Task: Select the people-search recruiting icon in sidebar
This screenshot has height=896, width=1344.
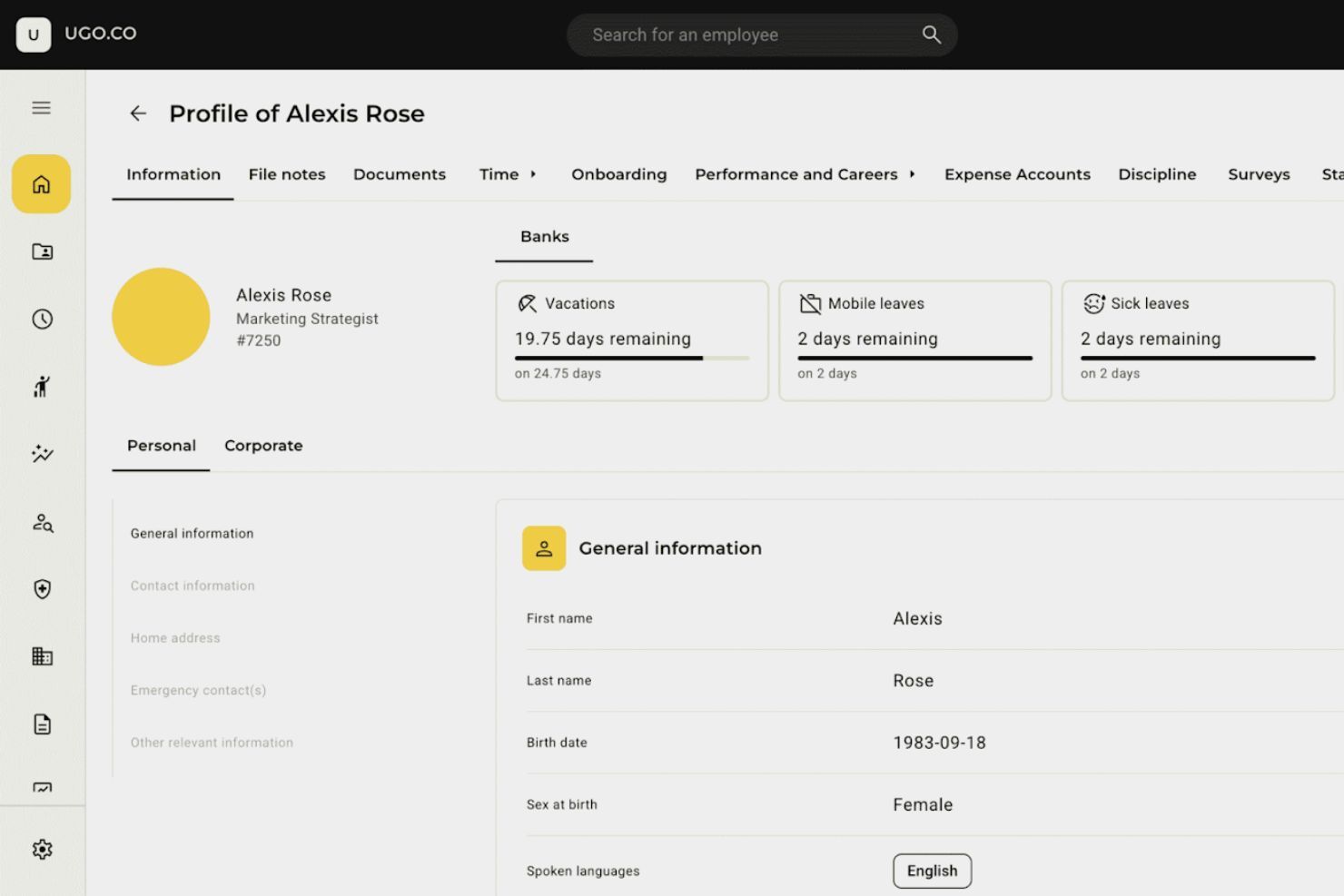Action: (41, 522)
